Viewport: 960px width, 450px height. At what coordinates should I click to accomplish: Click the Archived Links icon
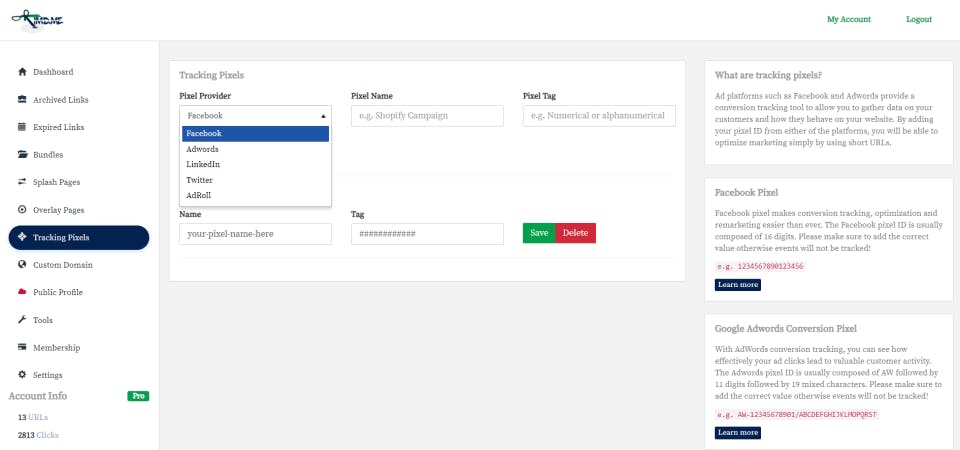(22, 100)
